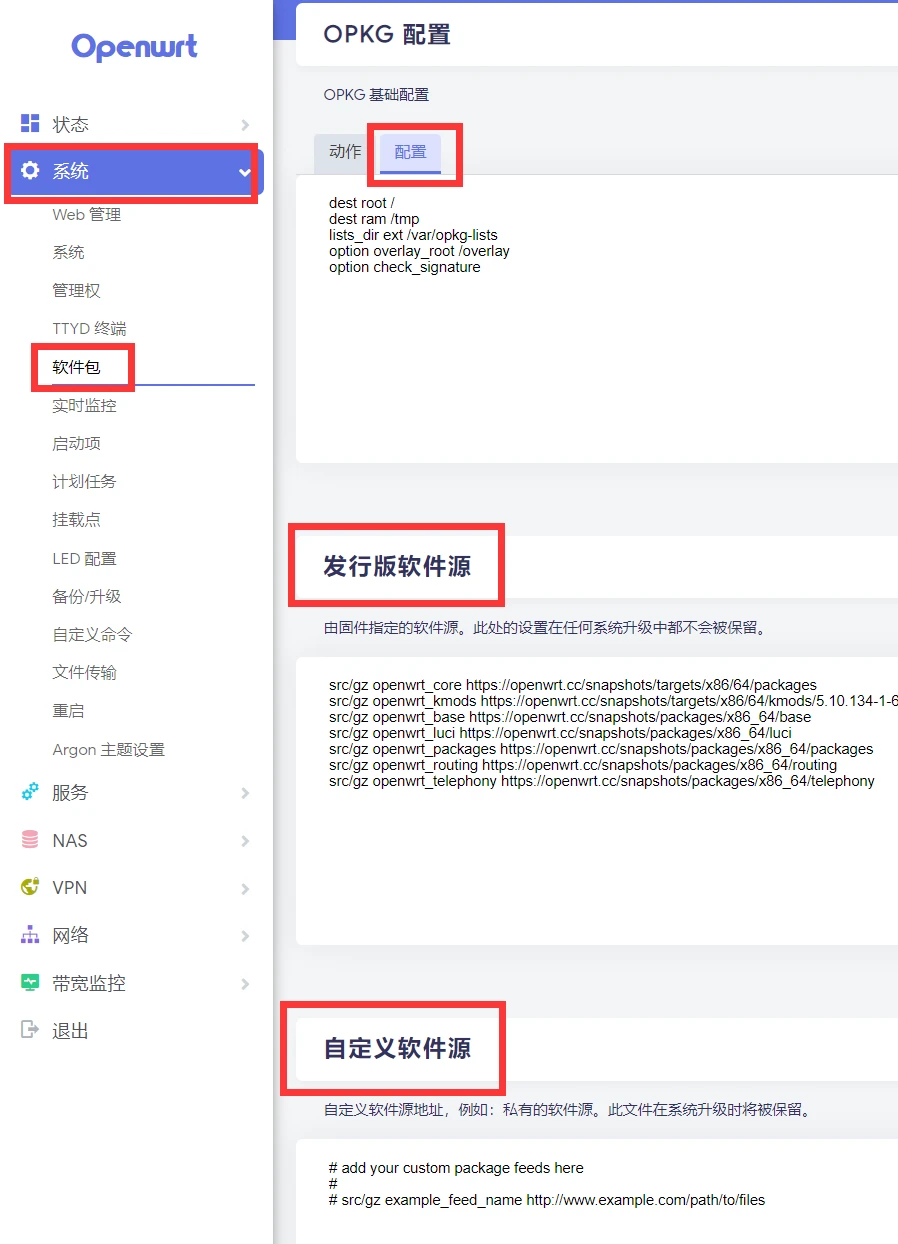Collapse the 系统 menu chevron
The image size is (898, 1244).
245,172
